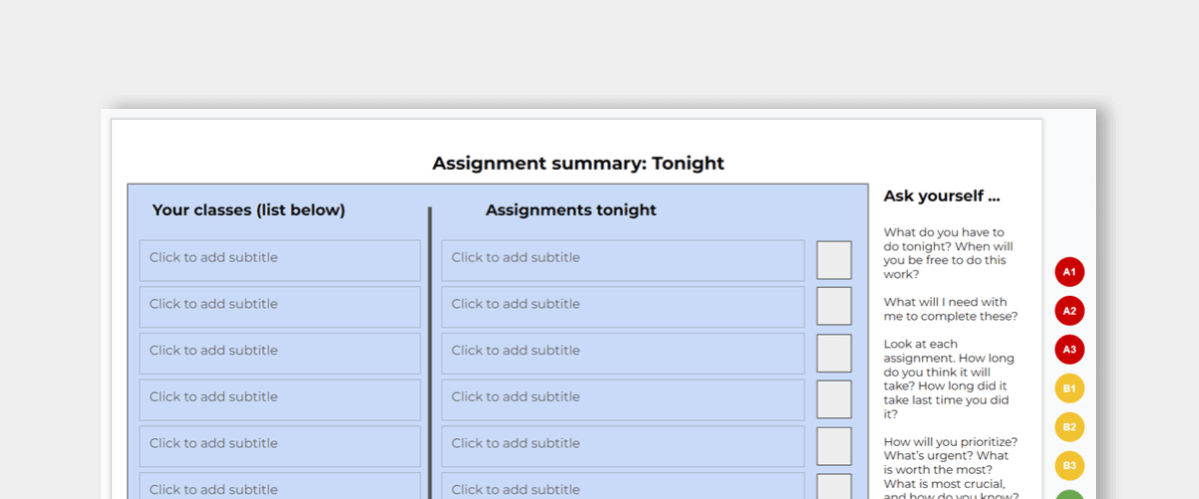Pick the red A3 priority circle
The height and width of the screenshot is (499, 1199).
[x=1070, y=350]
